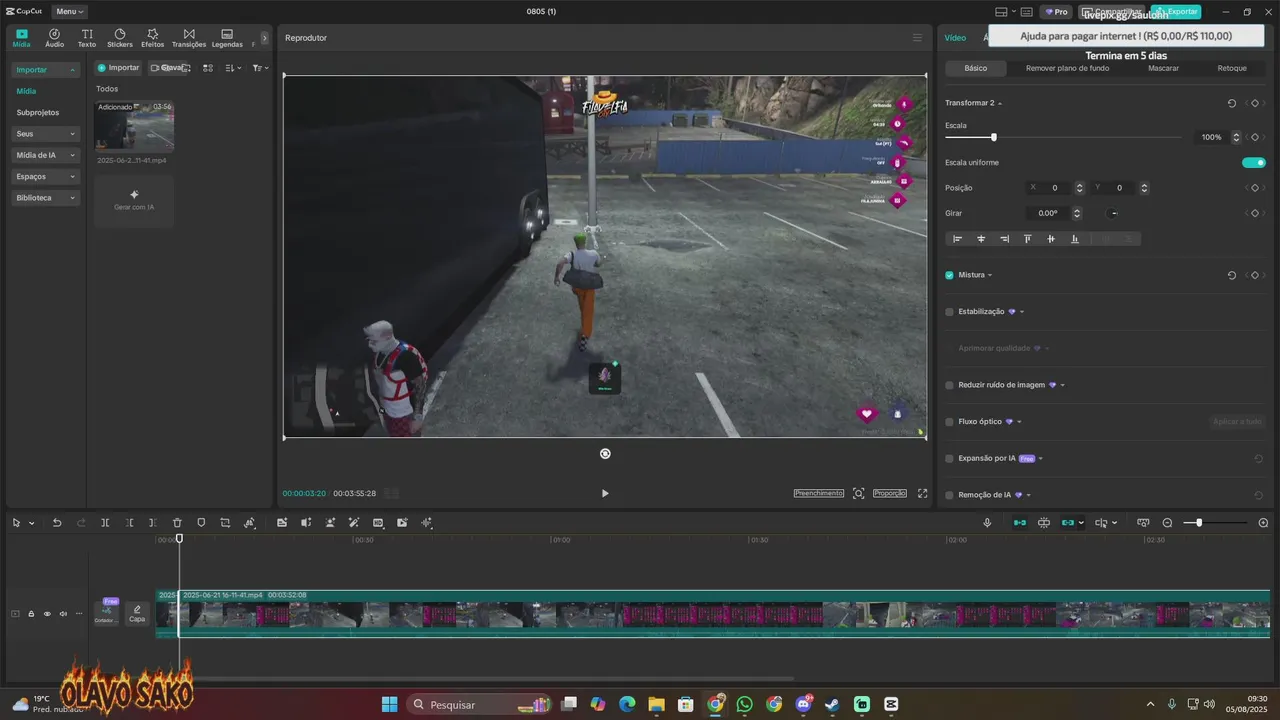The image size is (1280, 720).
Task: Add a marker with the shield marker icon
Action: (201, 523)
